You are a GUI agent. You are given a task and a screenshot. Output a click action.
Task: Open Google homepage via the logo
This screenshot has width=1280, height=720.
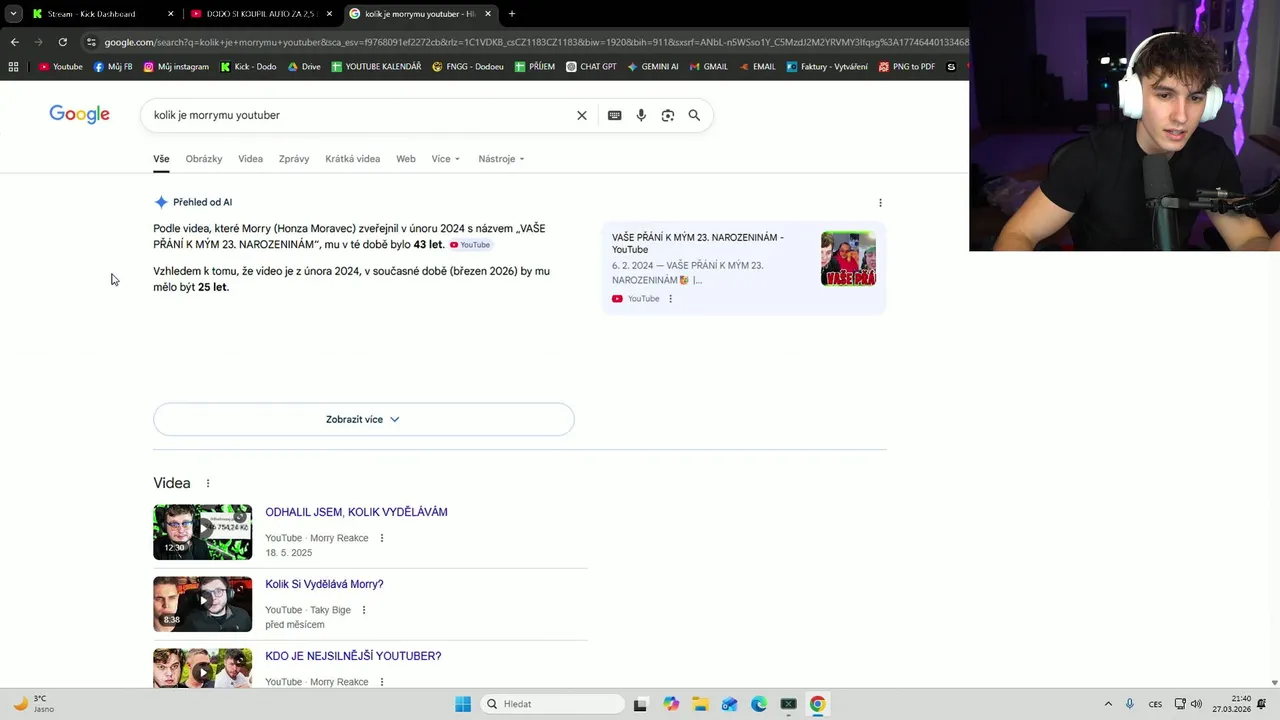coord(79,115)
